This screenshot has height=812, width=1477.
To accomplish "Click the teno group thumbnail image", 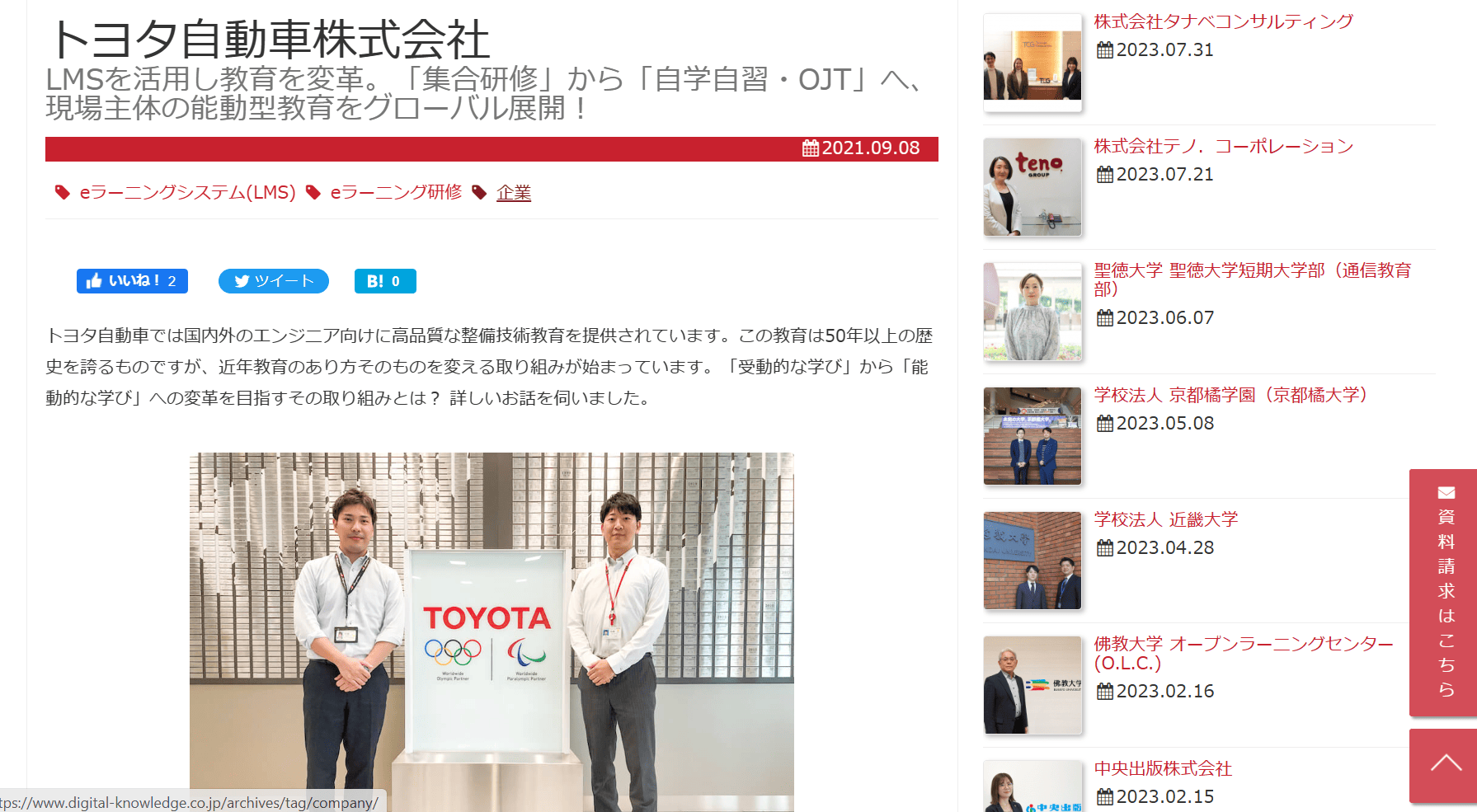I will point(1032,187).
